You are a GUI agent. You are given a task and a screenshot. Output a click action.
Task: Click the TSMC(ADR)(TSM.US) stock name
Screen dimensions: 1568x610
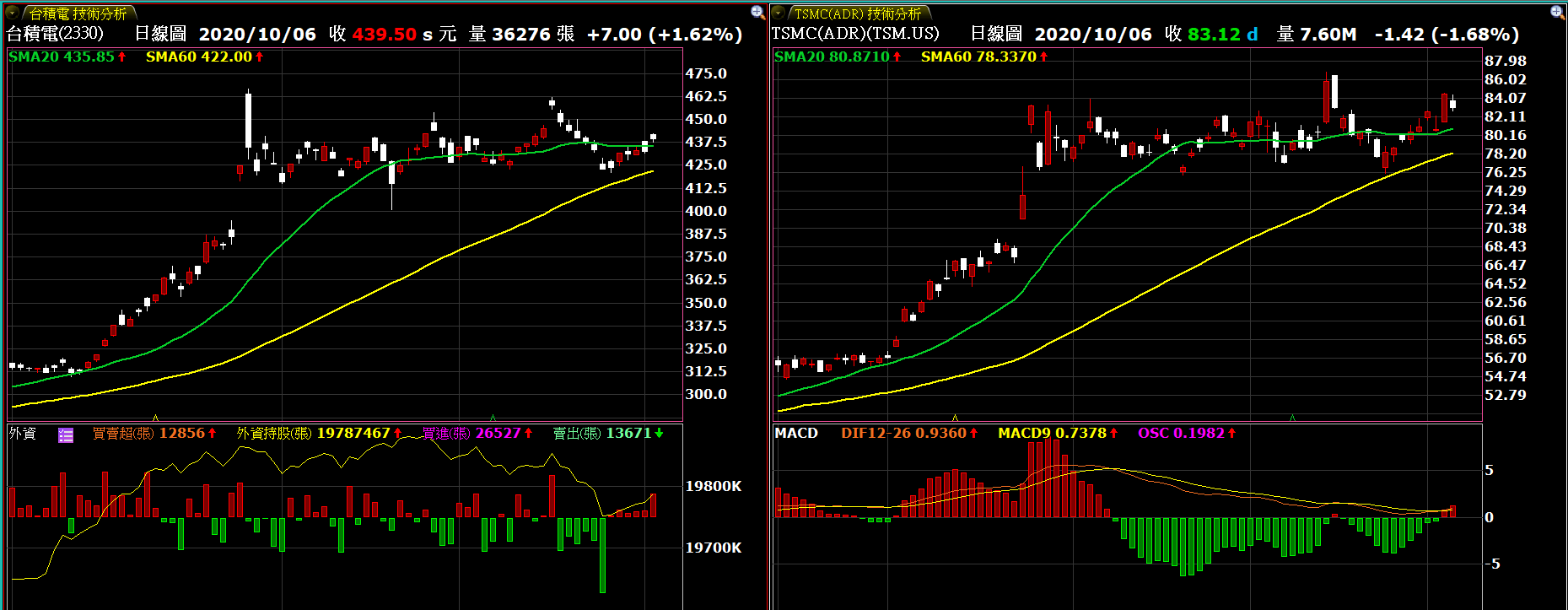point(854,34)
